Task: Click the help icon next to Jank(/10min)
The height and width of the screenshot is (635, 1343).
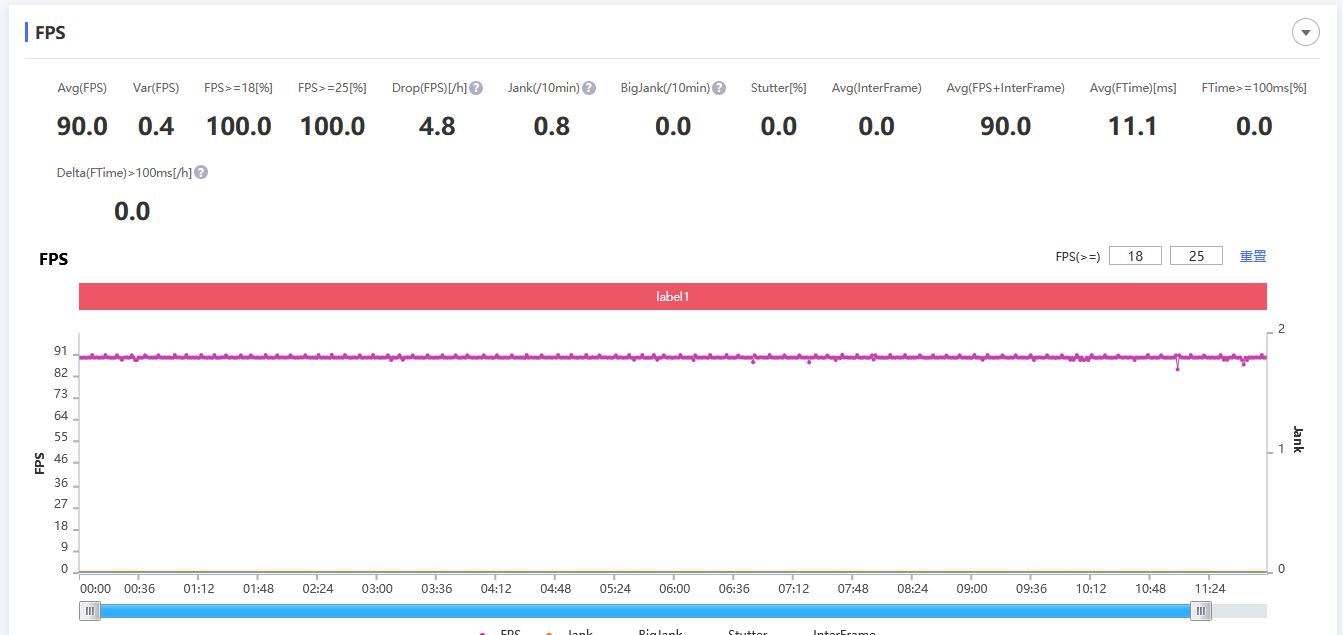Action: [x=589, y=88]
